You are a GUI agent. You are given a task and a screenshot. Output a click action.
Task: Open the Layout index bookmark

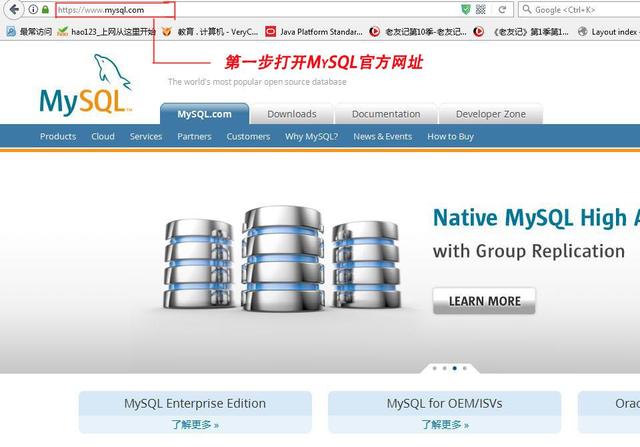point(608,31)
